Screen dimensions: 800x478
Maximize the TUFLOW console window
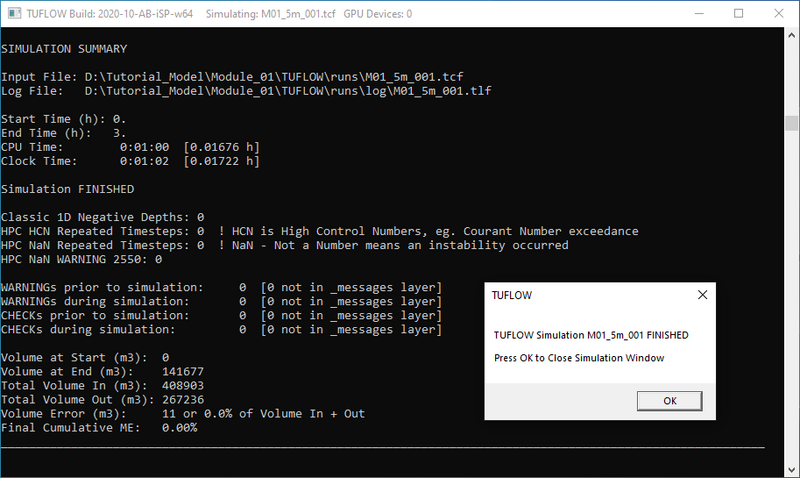pos(739,14)
